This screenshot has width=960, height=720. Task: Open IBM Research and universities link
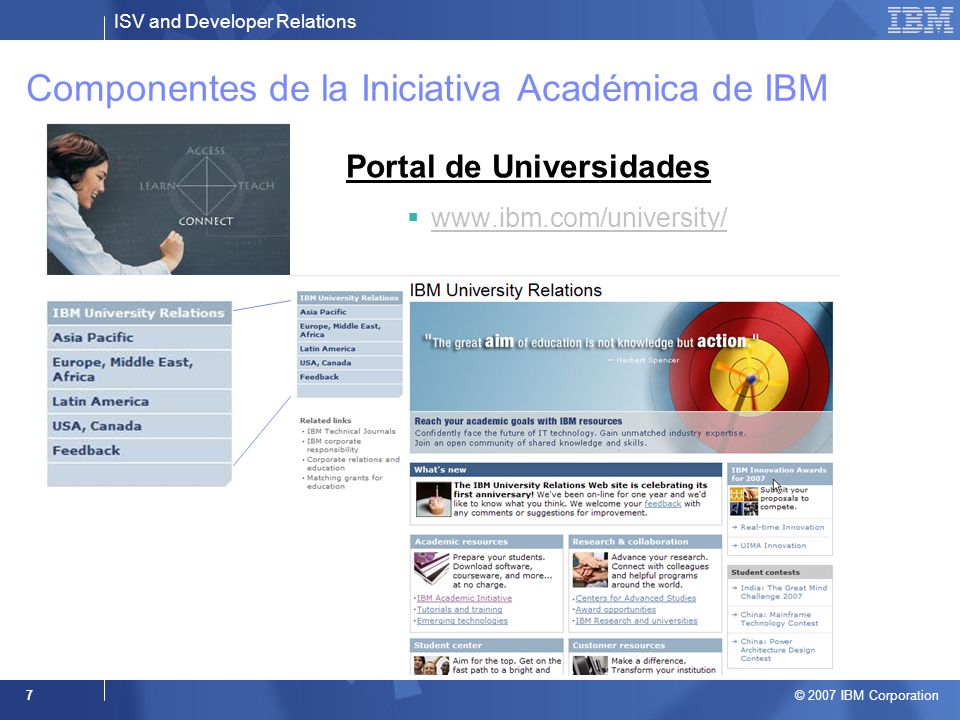pos(636,620)
